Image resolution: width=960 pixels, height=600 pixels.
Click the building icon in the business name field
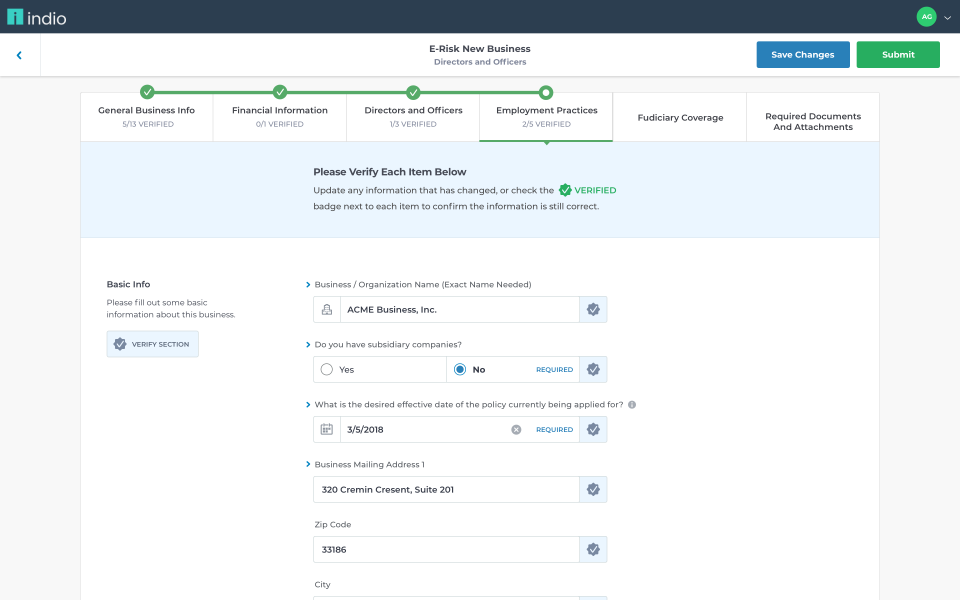tap(326, 309)
